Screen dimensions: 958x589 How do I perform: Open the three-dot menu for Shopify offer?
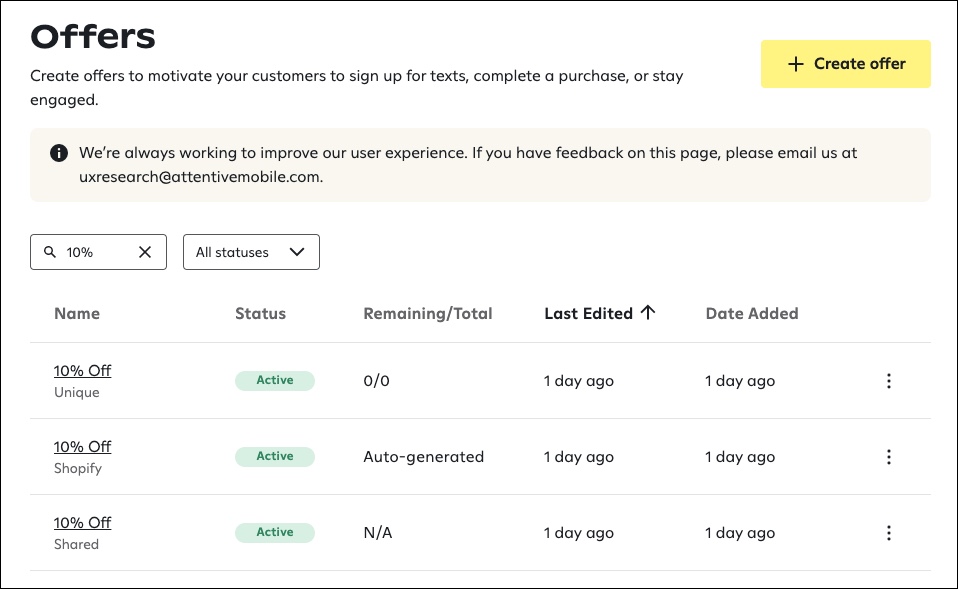[x=888, y=457]
